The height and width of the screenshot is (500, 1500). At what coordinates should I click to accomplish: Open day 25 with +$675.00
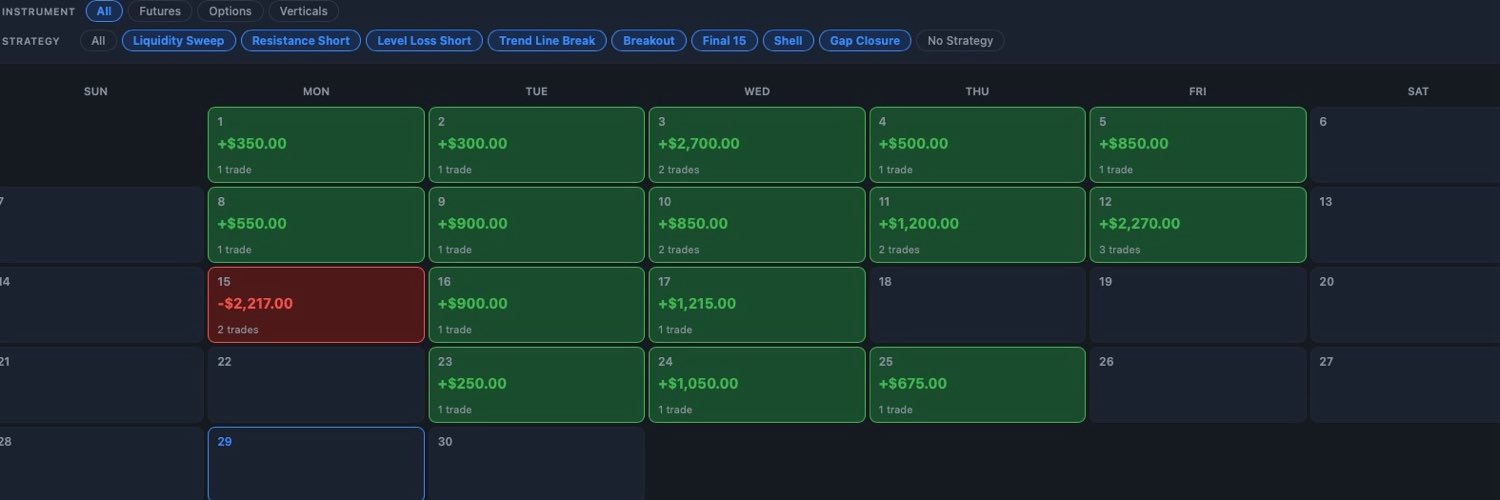click(977, 385)
